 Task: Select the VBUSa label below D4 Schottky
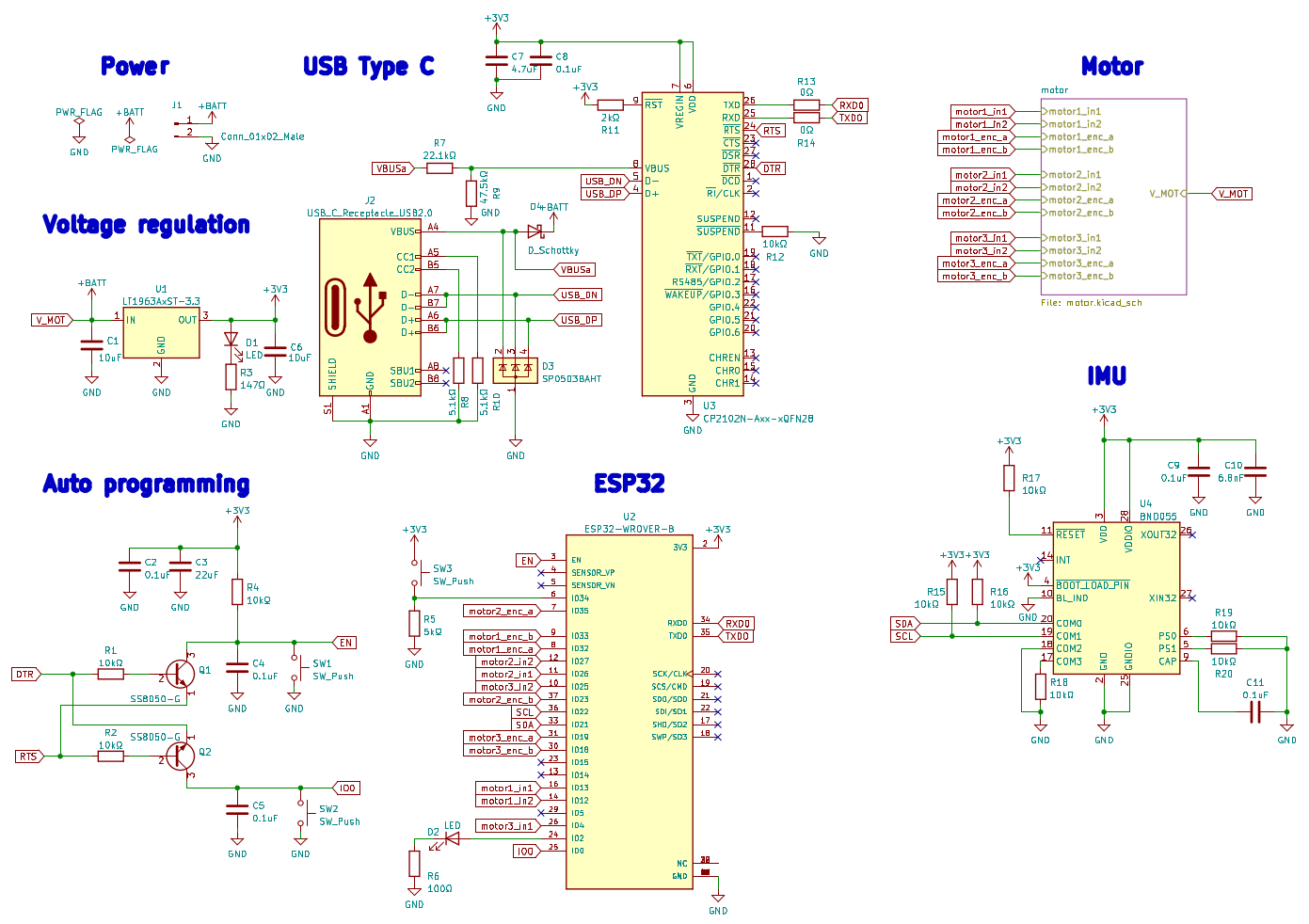click(575, 269)
